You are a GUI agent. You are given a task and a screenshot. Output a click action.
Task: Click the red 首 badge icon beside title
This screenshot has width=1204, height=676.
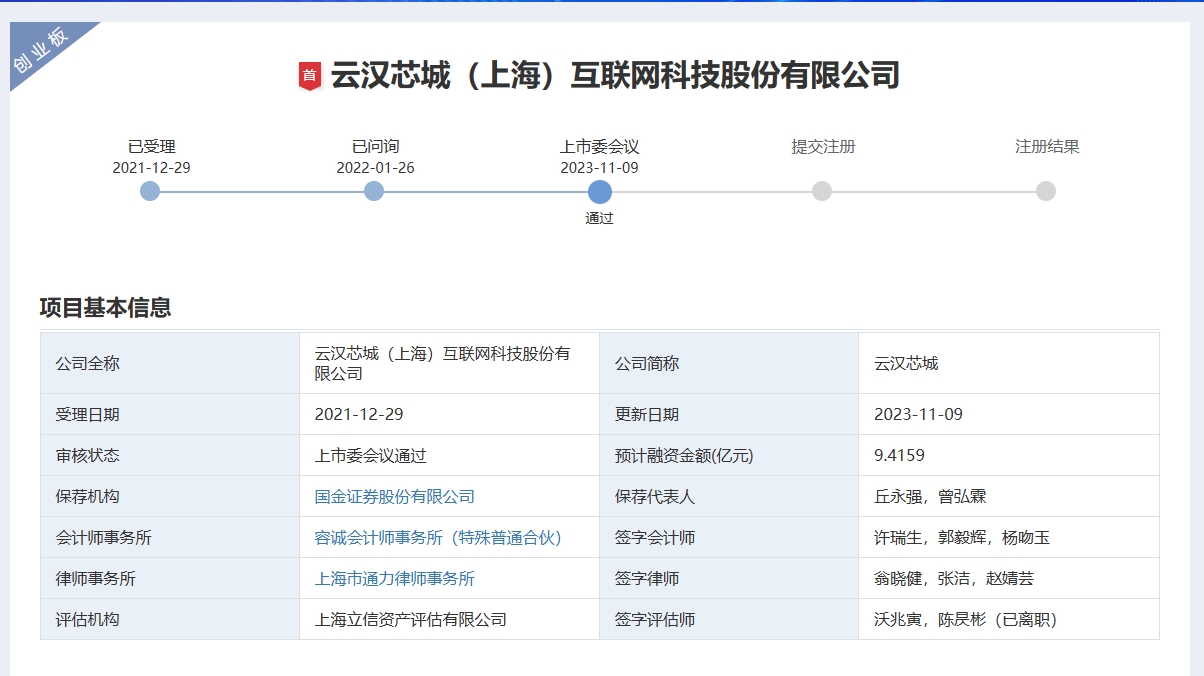pyautogui.click(x=309, y=76)
